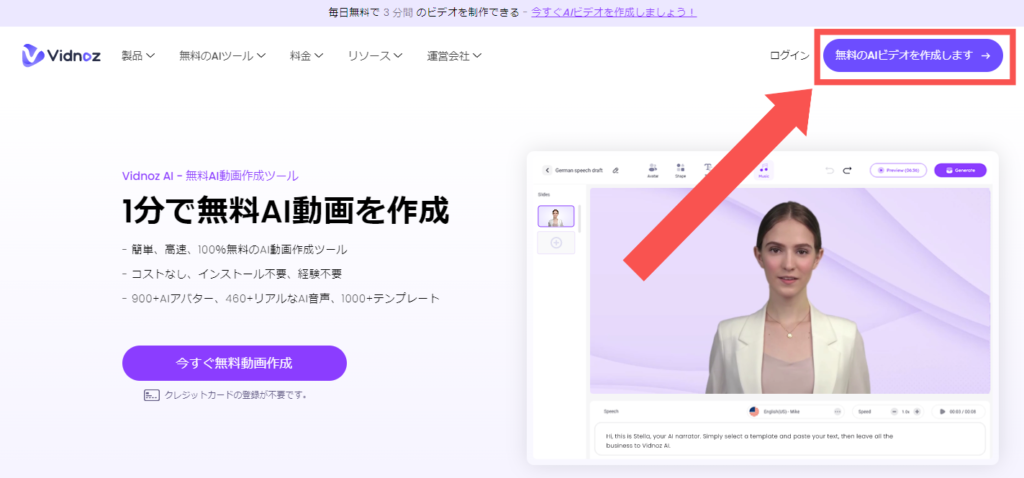Click the rename pencil icon in editor
This screenshot has width=1024, height=478.
pyautogui.click(x=615, y=170)
